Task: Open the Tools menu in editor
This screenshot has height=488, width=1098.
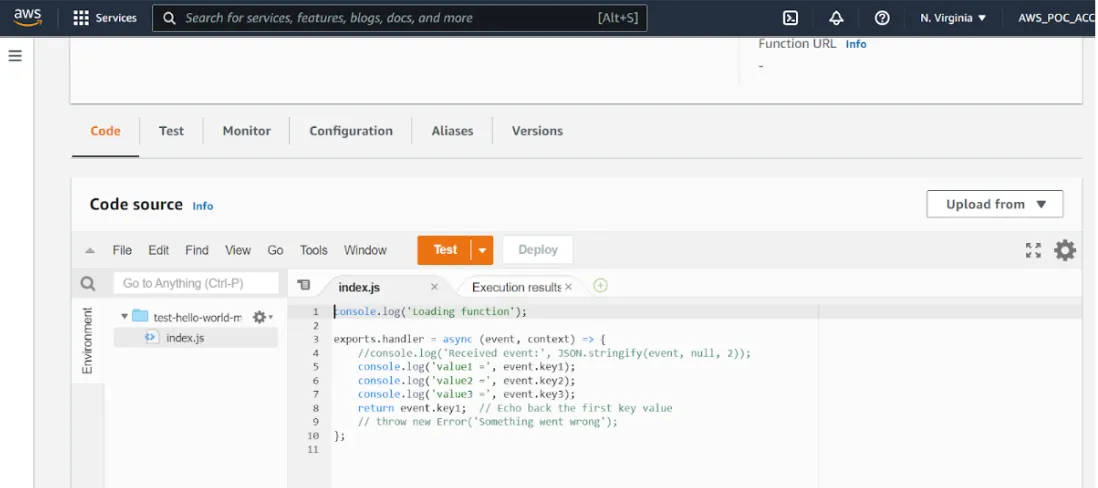Action: point(314,250)
